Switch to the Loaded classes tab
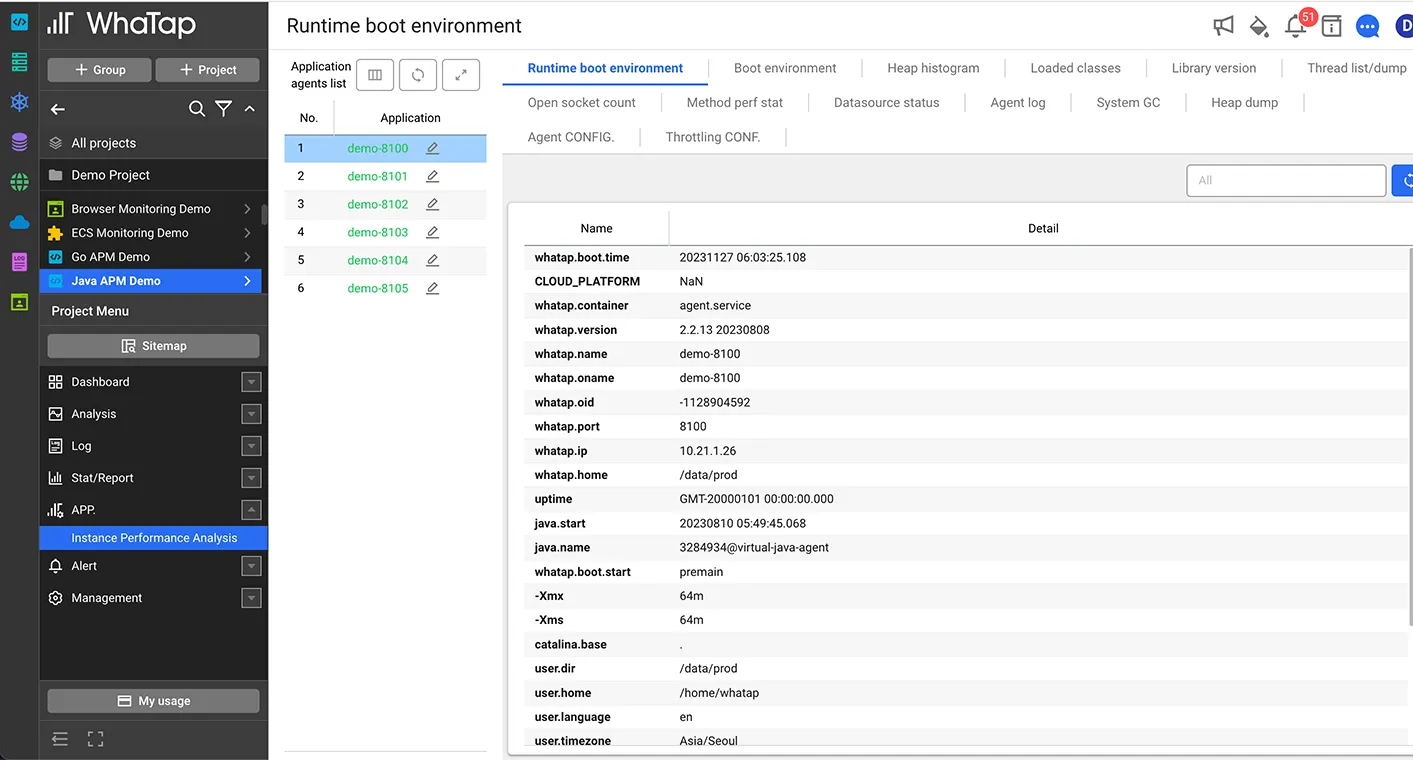This screenshot has width=1413, height=760. coord(1075,68)
